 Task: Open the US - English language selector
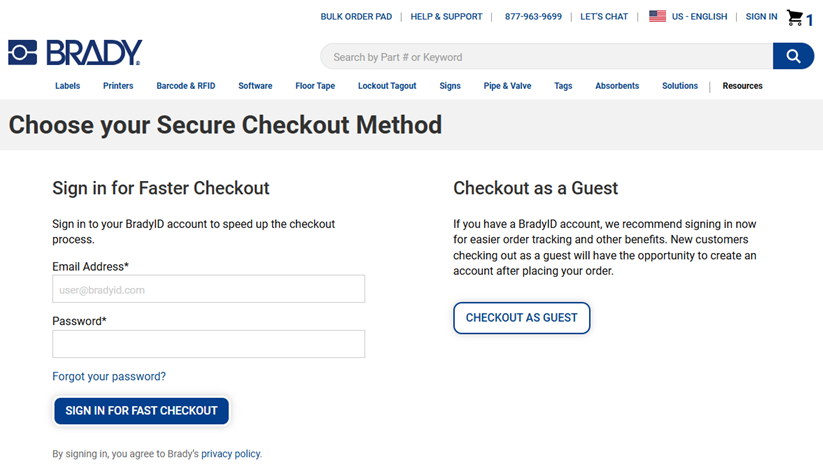(x=699, y=17)
